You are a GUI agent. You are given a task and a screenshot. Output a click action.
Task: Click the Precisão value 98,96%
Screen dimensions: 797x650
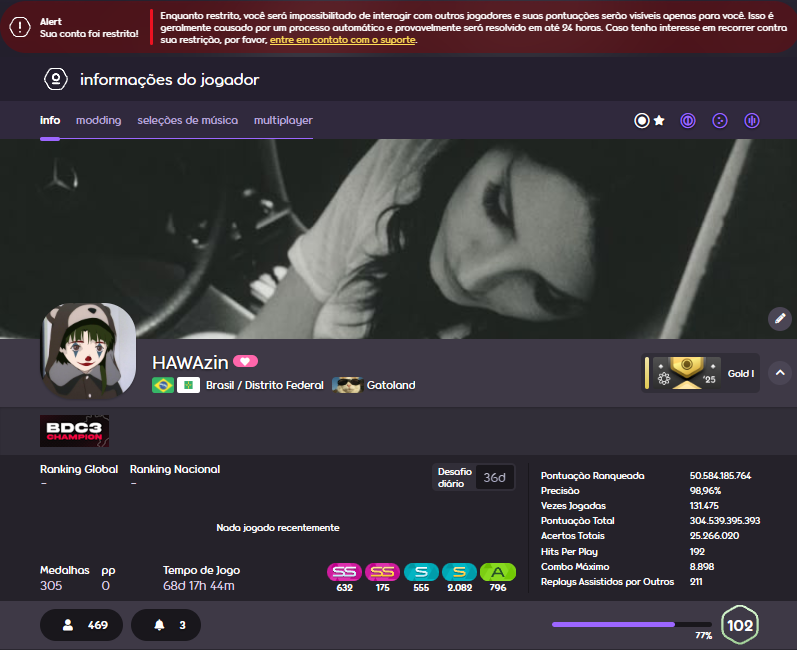705,490
